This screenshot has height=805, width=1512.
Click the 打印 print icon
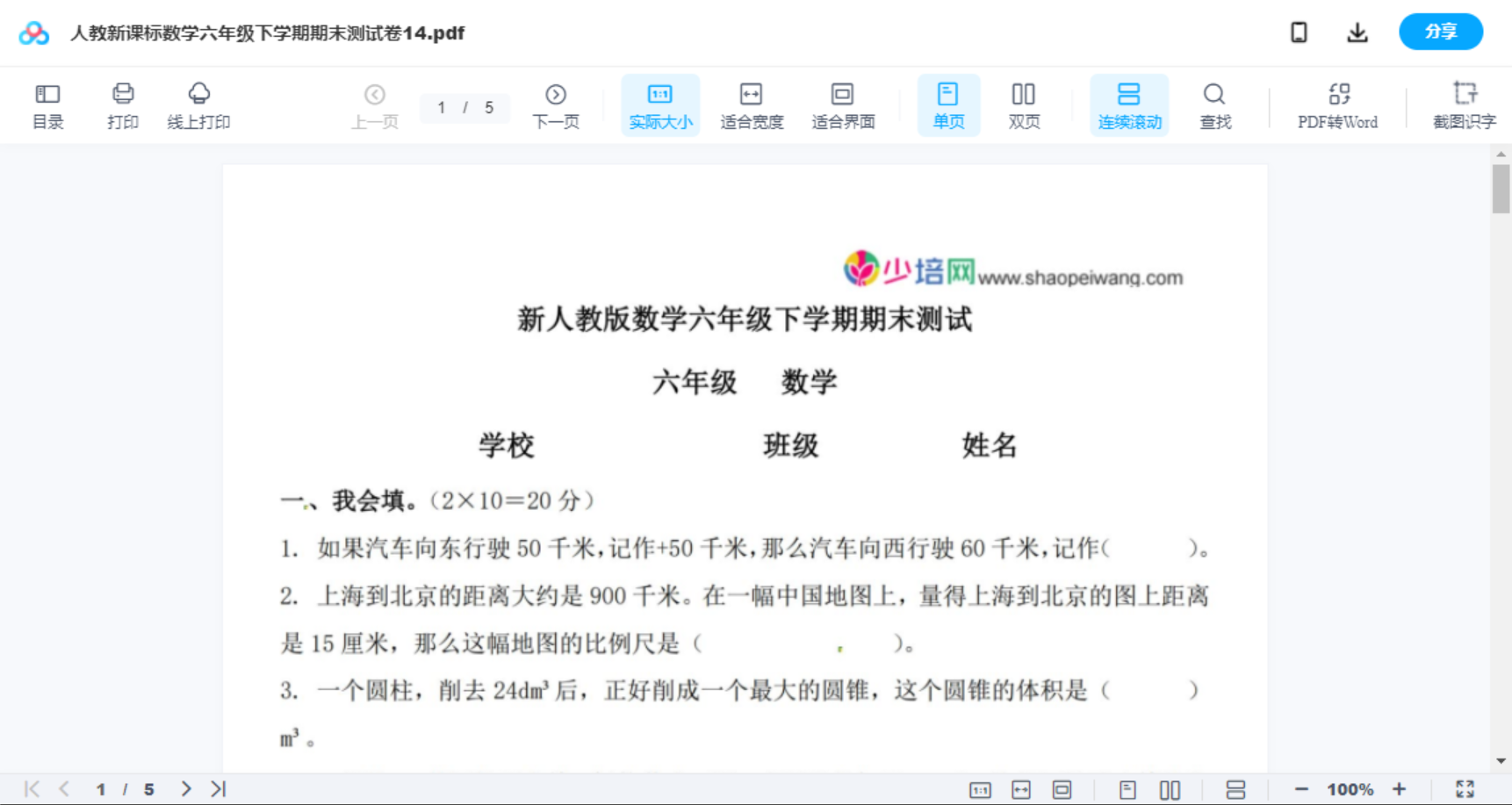[122, 104]
